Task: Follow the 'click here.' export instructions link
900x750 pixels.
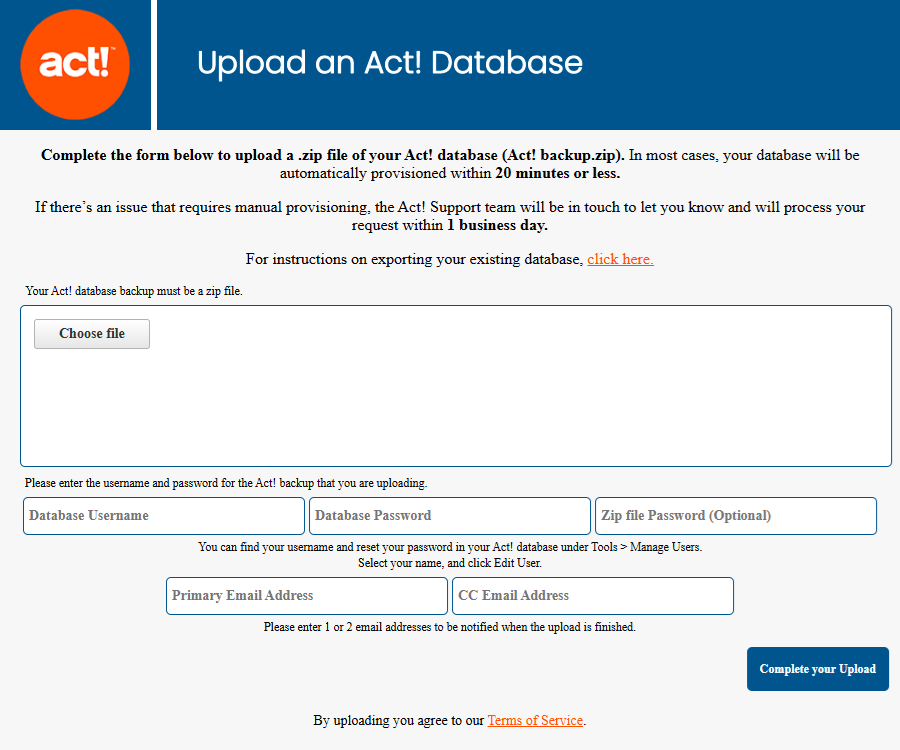Action: (x=620, y=259)
